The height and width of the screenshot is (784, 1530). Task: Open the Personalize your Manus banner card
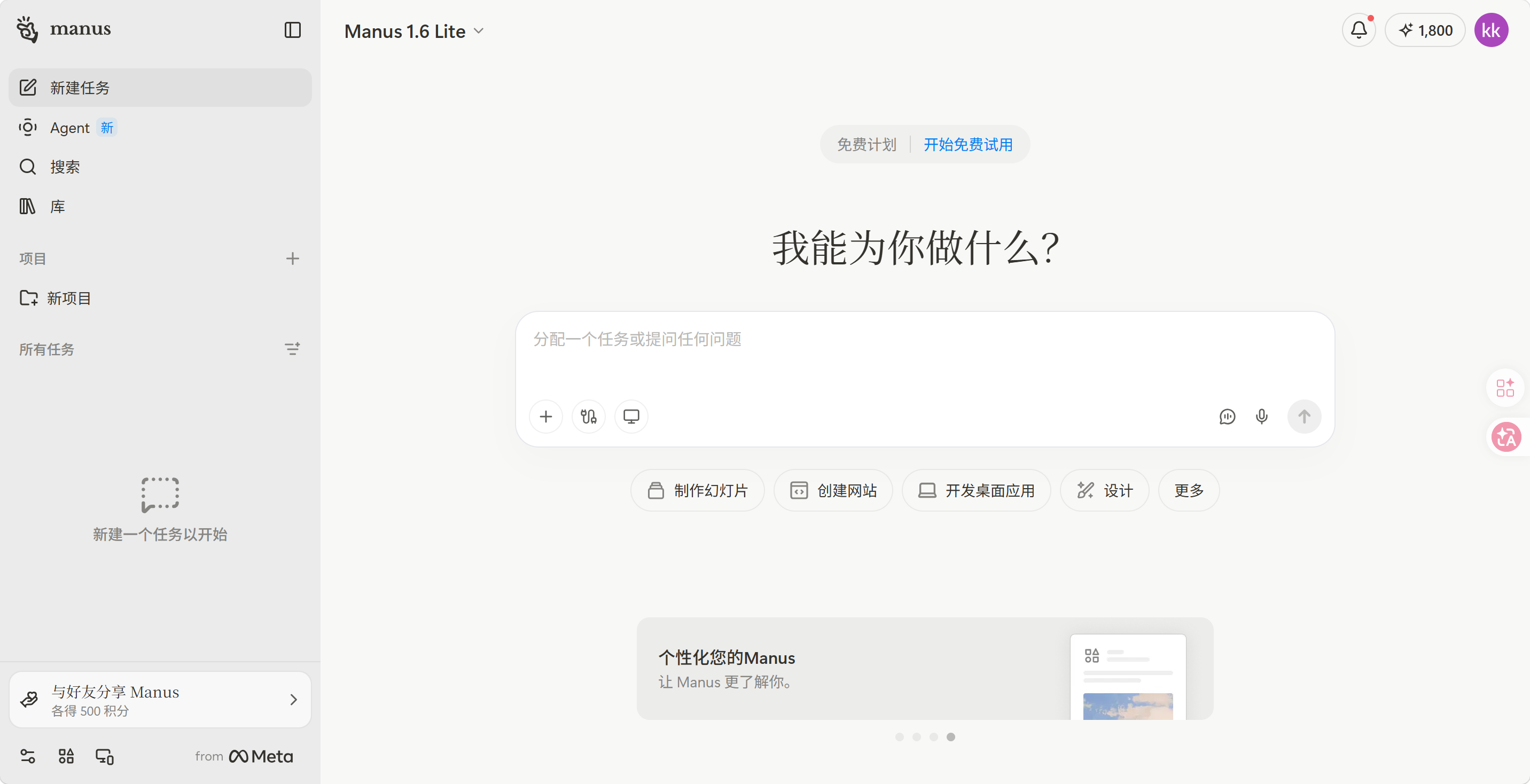(x=925, y=668)
